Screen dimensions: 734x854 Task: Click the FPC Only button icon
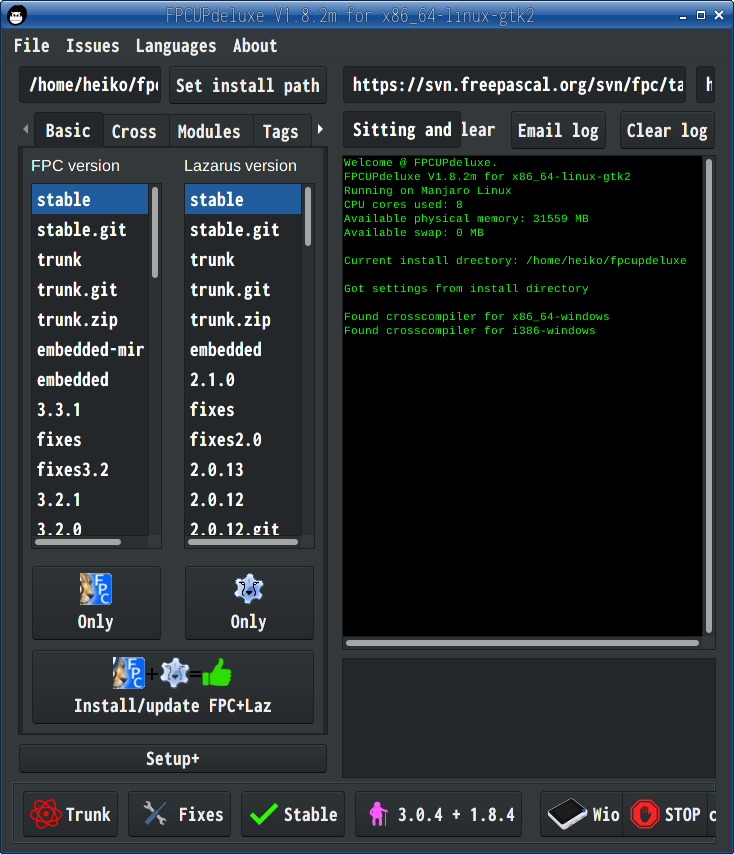coord(96,589)
